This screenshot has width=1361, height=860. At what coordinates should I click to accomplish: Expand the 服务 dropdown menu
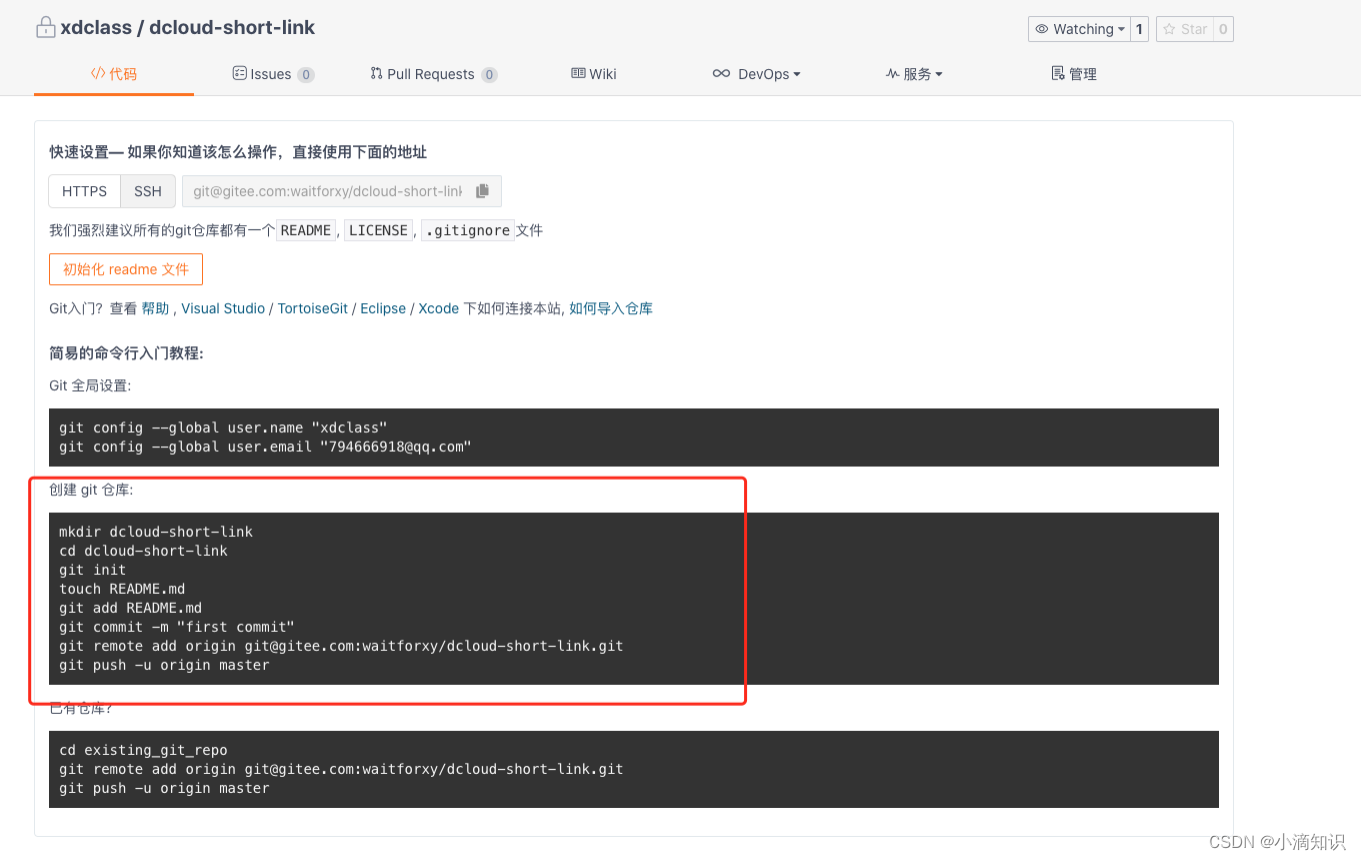click(914, 74)
